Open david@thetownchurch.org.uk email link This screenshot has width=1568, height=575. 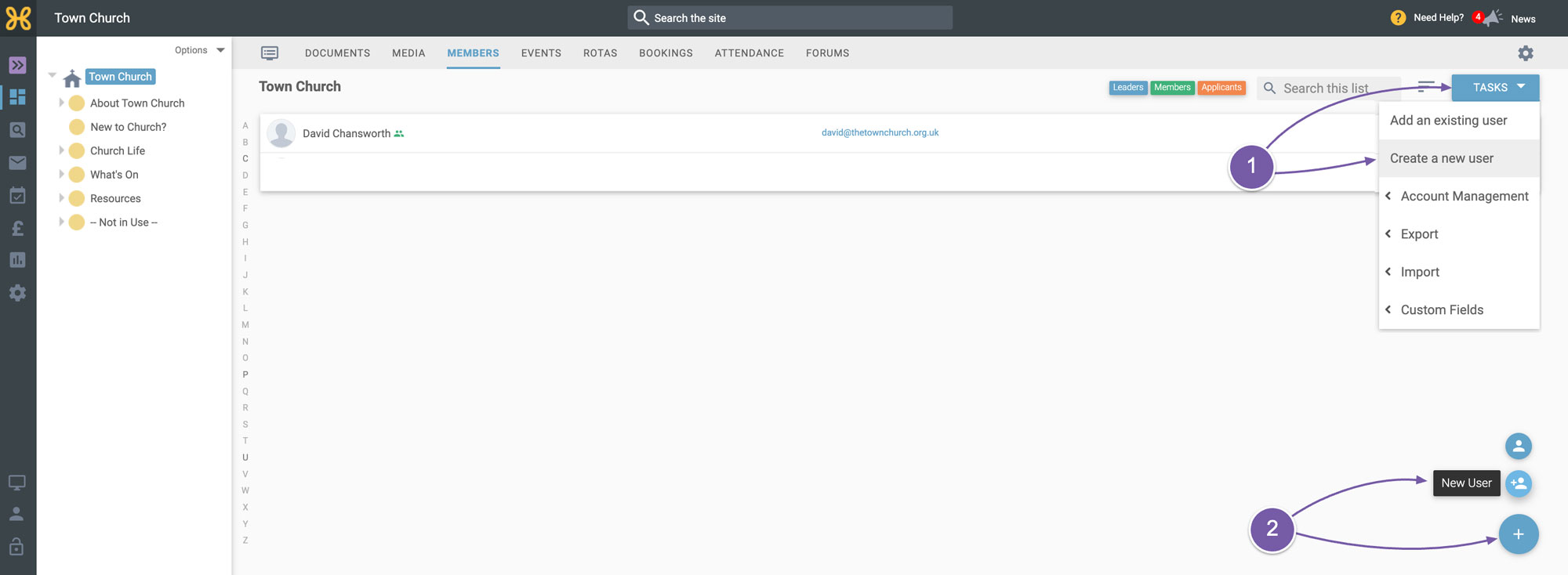coord(880,132)
